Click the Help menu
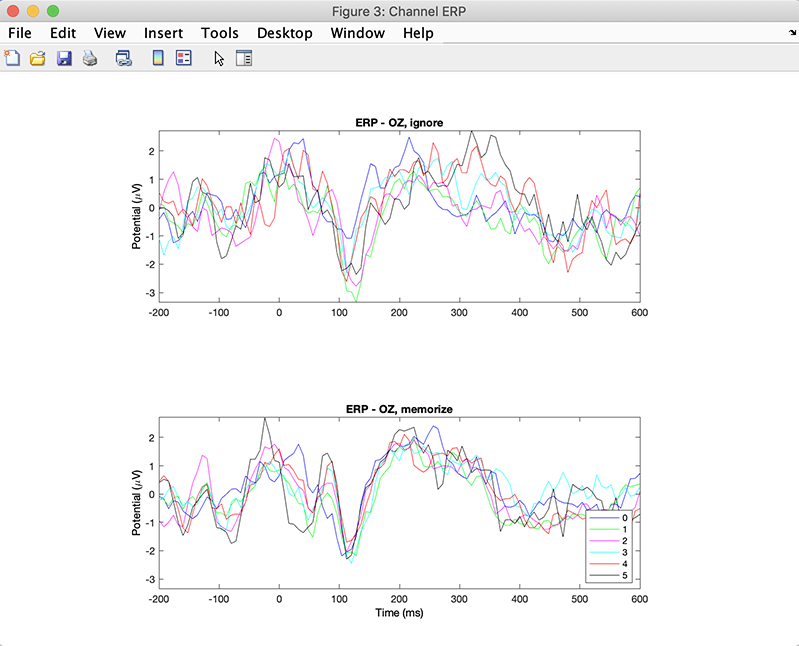This screenshot has width=799, height=646. click(x=418, y=33)
